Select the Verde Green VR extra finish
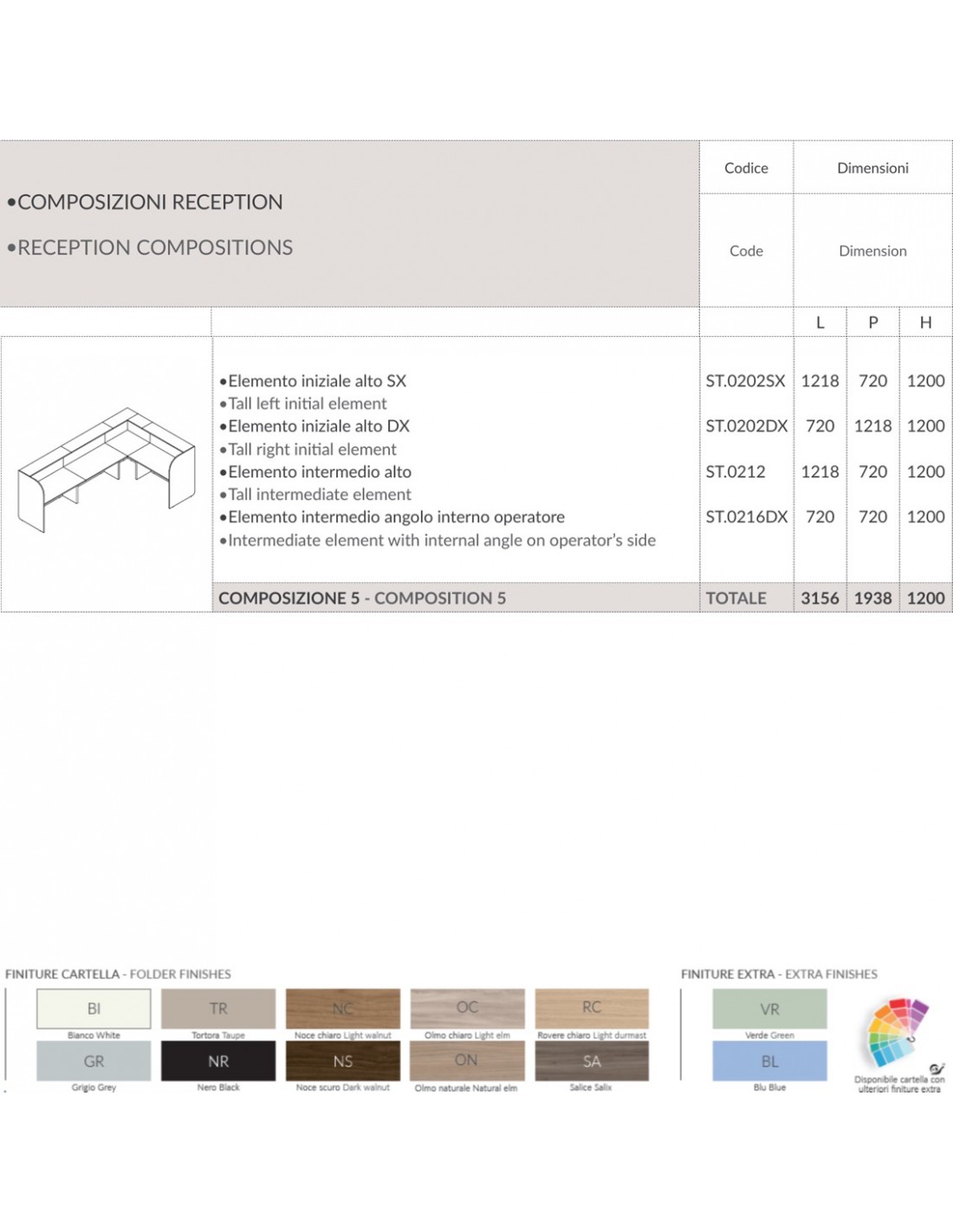This screenshot has width=953, height=1232. coord(769,1008)
